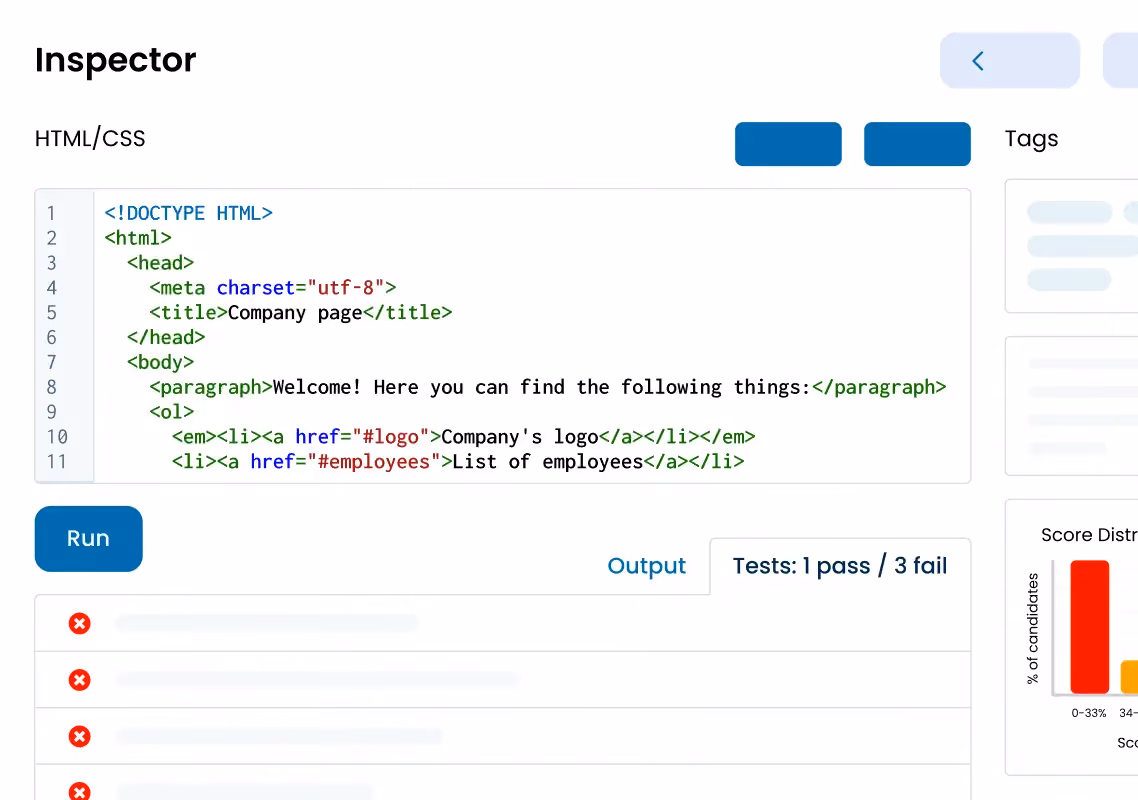
Task: Click the back chevron arrow button
Action: tap(1010, 60)
